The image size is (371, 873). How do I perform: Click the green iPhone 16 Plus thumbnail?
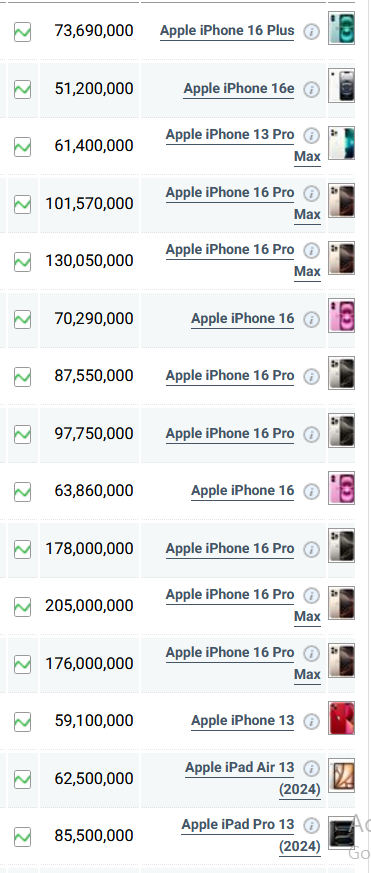click(x=341, y=28)
